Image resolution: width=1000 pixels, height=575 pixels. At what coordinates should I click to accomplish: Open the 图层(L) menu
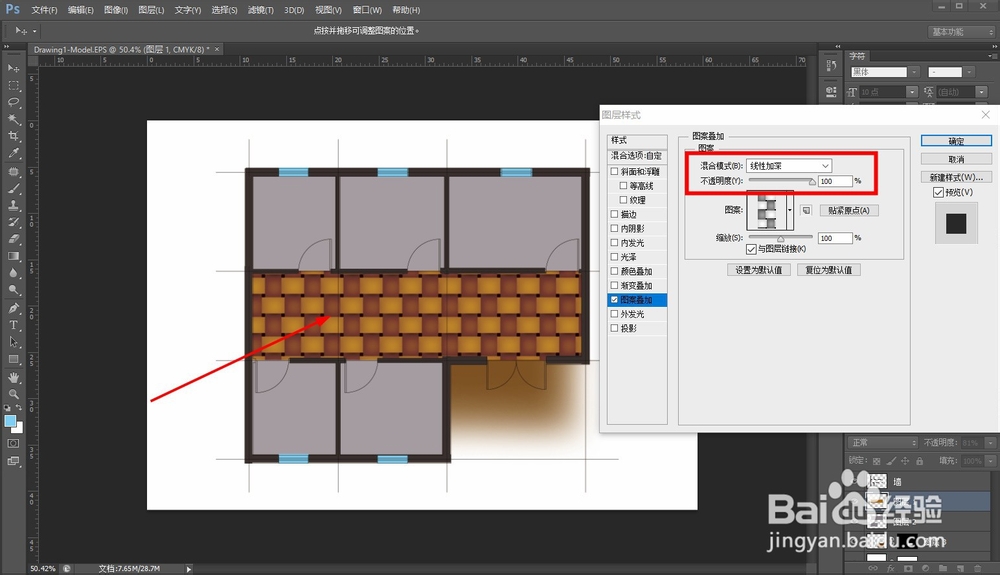[x=151, y=10]
